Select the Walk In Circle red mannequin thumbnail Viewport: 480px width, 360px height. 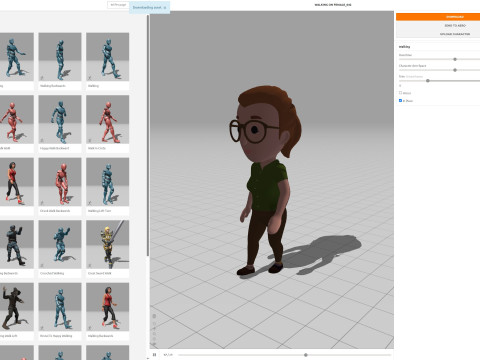pos(107,124)
